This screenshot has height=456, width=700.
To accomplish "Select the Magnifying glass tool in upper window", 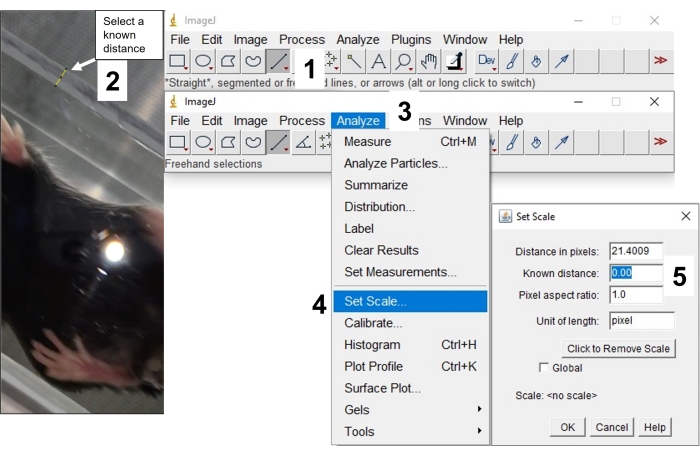I will point(404,61).
